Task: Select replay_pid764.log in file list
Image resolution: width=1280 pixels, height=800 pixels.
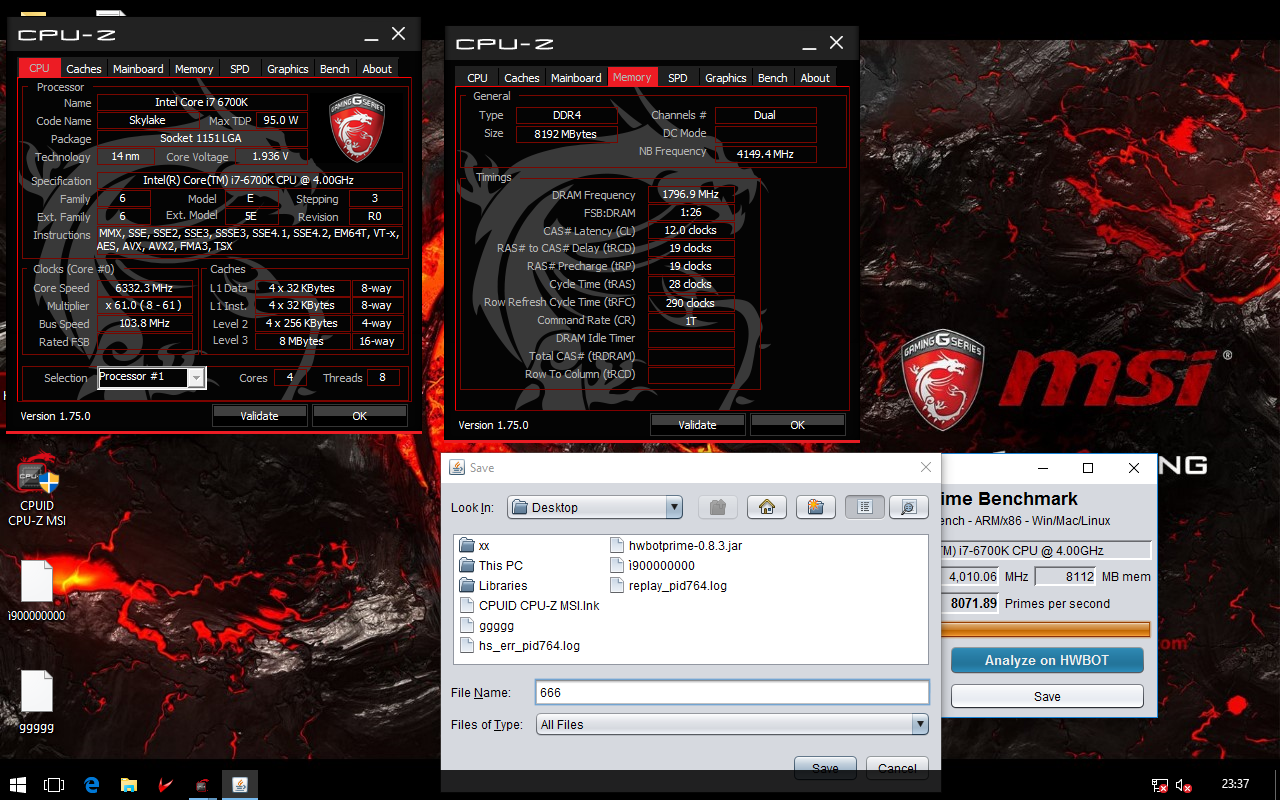Action: coord(668,586)
